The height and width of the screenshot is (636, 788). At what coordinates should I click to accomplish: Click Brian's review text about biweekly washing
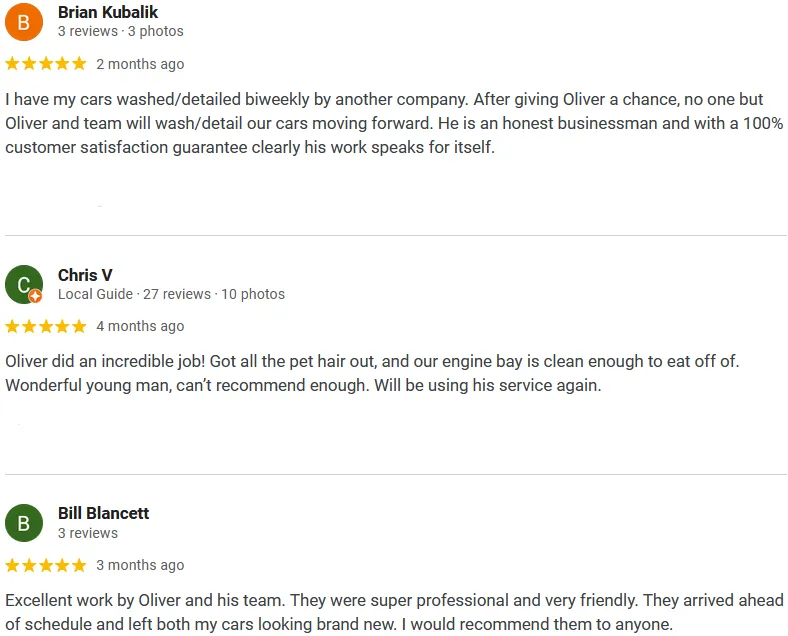395,123
